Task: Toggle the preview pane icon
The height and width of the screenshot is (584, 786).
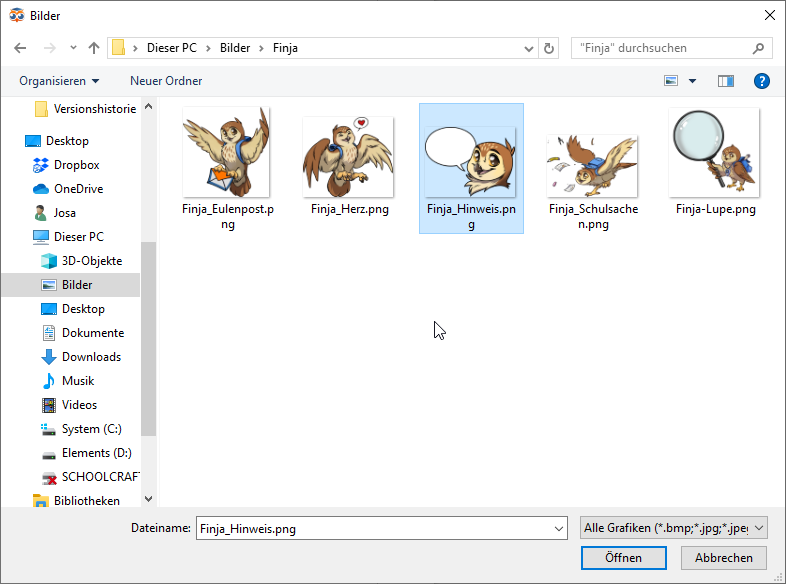Action: pyautogui.click(x=726, y=81)
